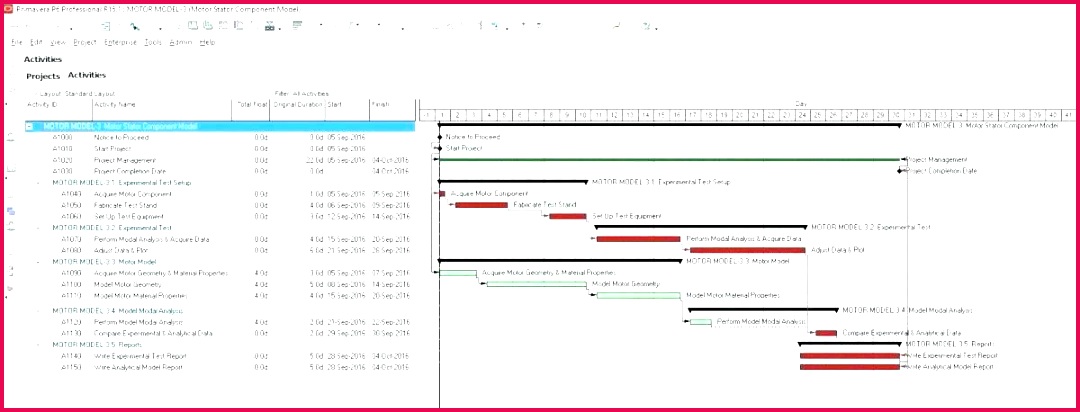Viewport: 1080px width, 412px height.
Task: Click the green-tipped tool icon in toolbar
Action: pyautogui.click(x=135, y=26)
